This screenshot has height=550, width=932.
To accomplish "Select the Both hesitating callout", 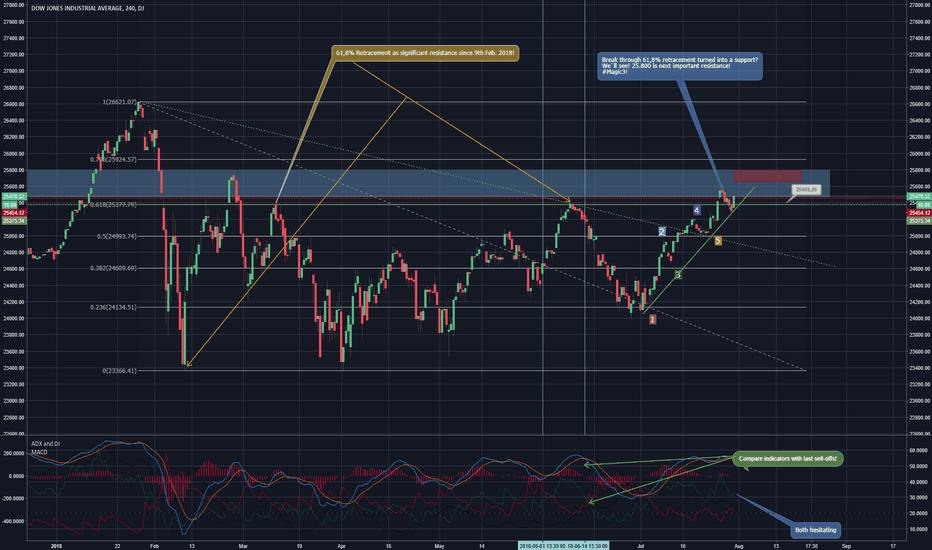I will click(816, 530).
